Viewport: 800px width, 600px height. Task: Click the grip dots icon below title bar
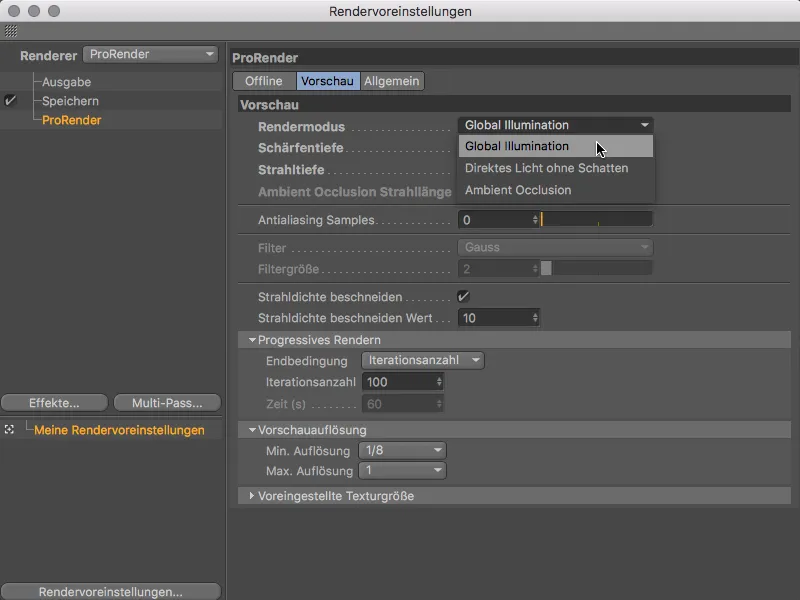(x=11, y=31)
